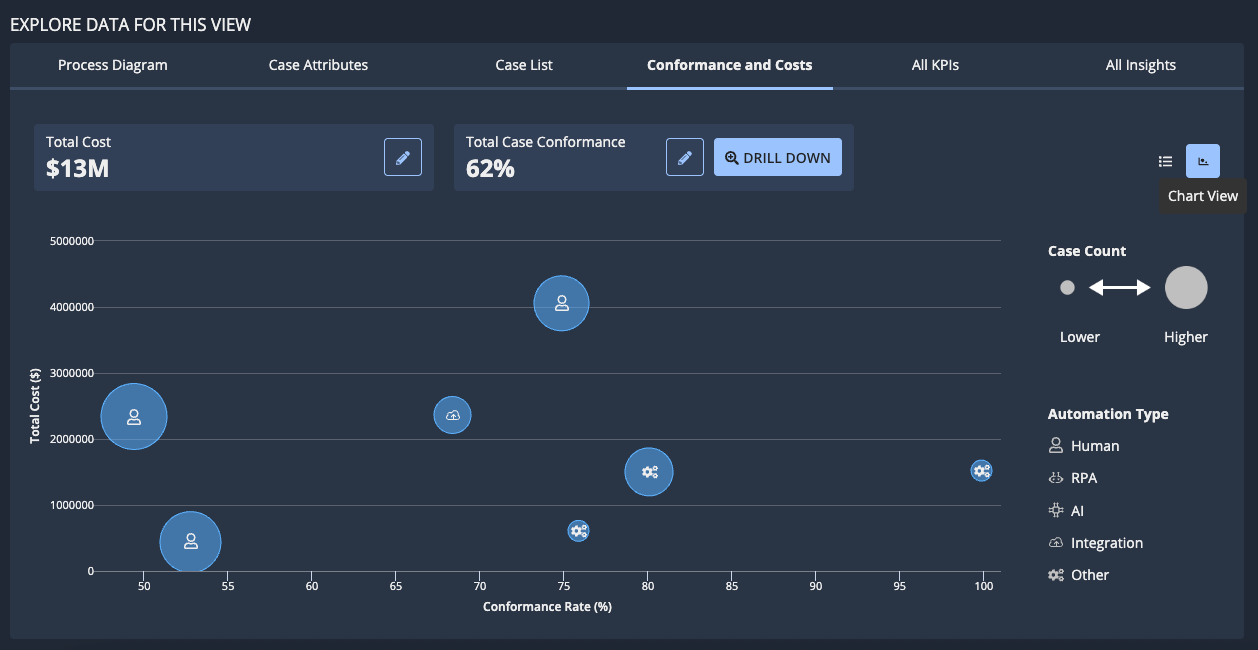
Task: Select the Other bubble at 80% conformance
Action: [649, 472]
